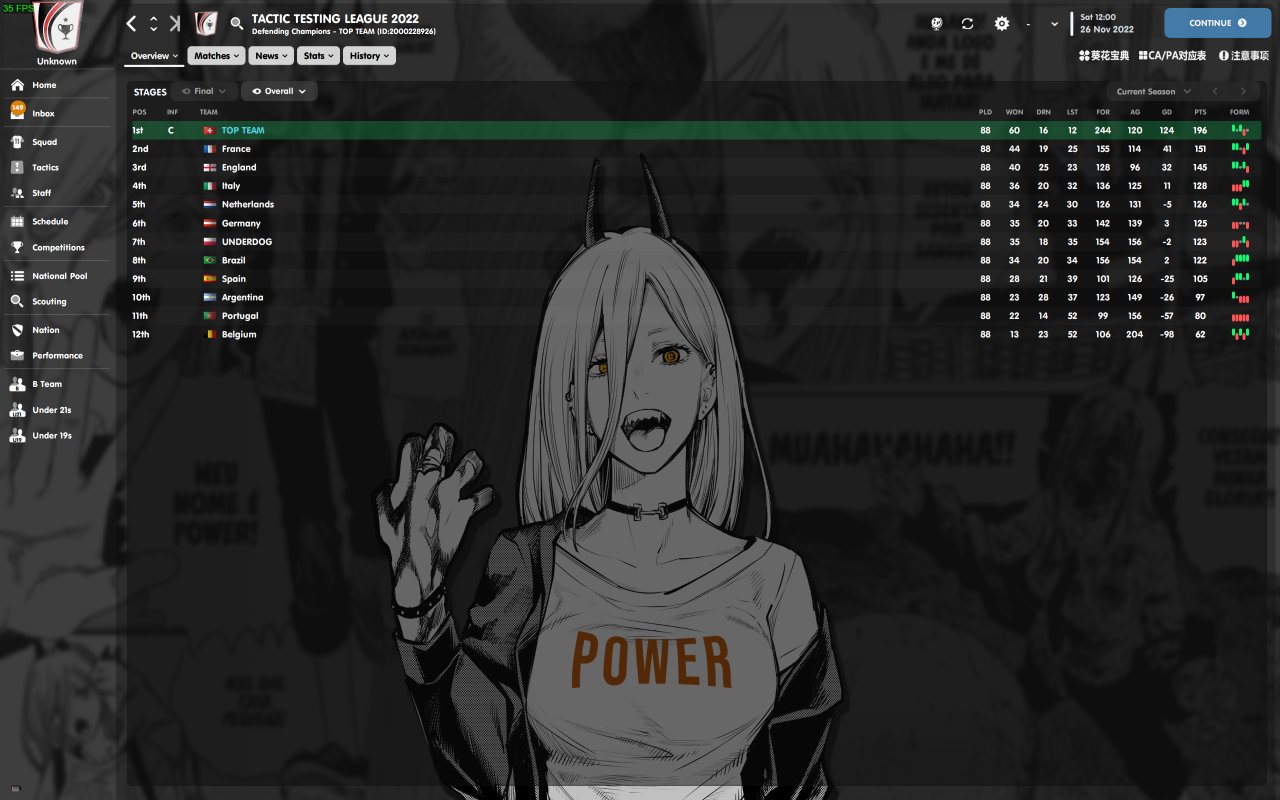This screenshot has height=800, width=1280.
Task: Open the 葵花宝典 link
Action: tap(1104, 56)
